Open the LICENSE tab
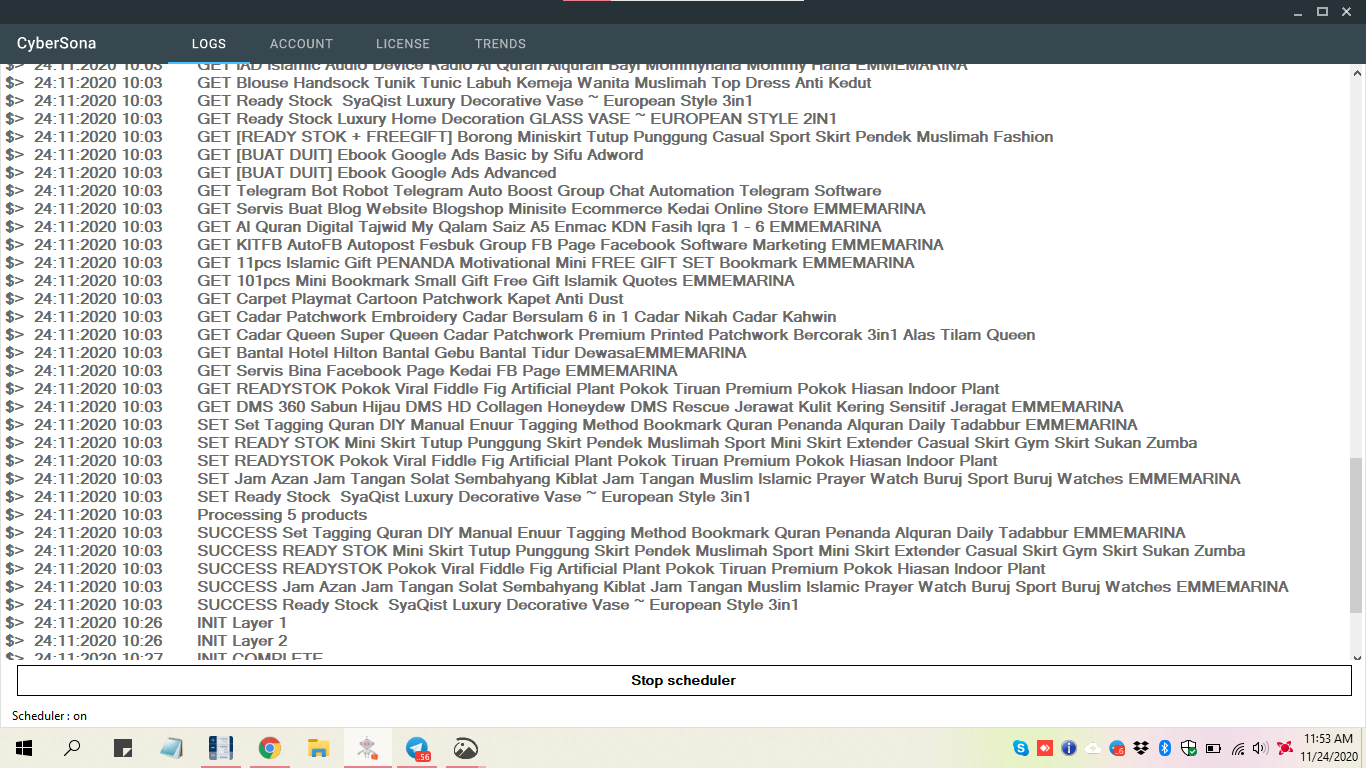Screen dimensions: 1366x768 click(x=403, y=44)
